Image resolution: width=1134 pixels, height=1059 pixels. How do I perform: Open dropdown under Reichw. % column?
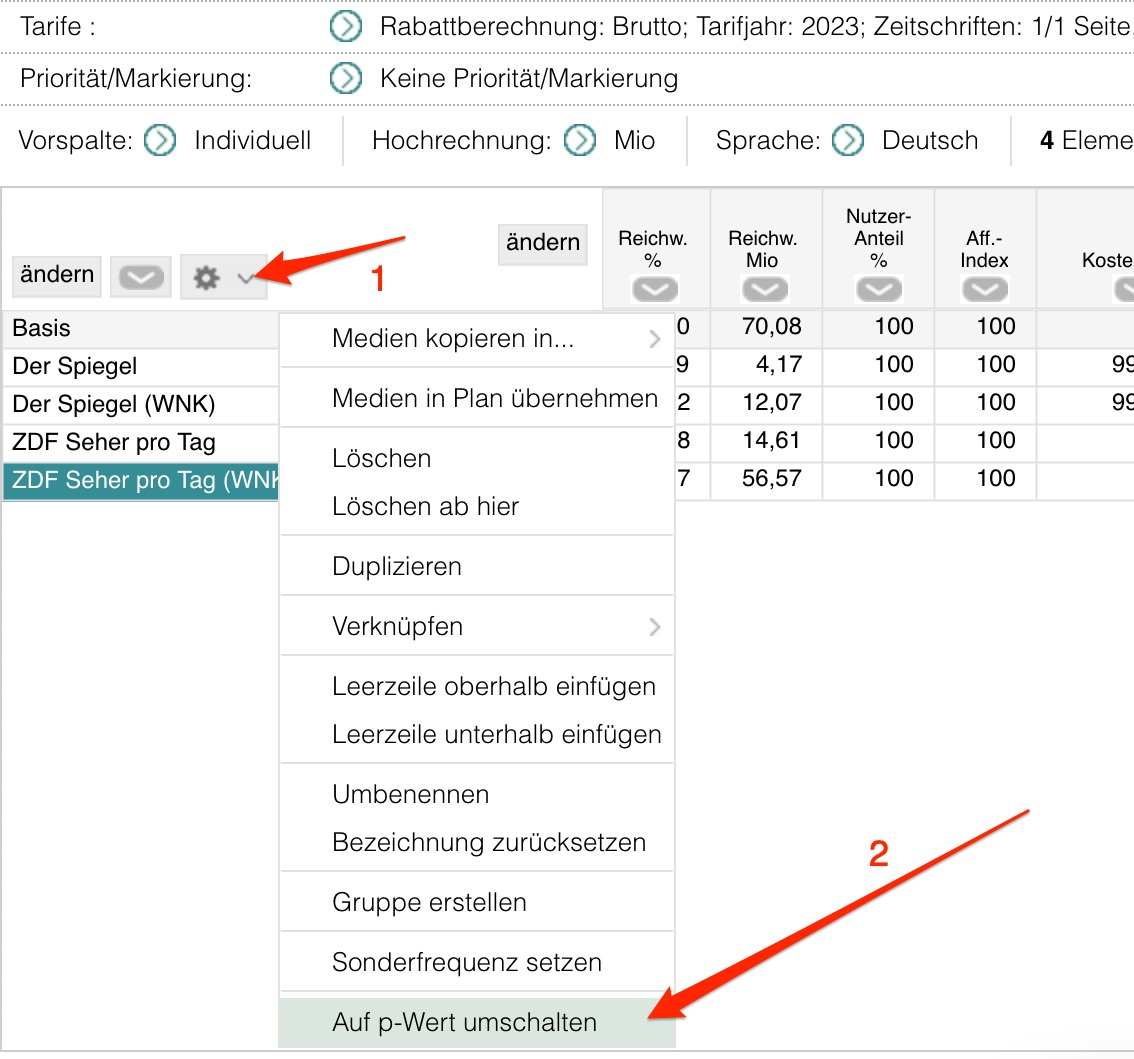click(x=655, y=290)
